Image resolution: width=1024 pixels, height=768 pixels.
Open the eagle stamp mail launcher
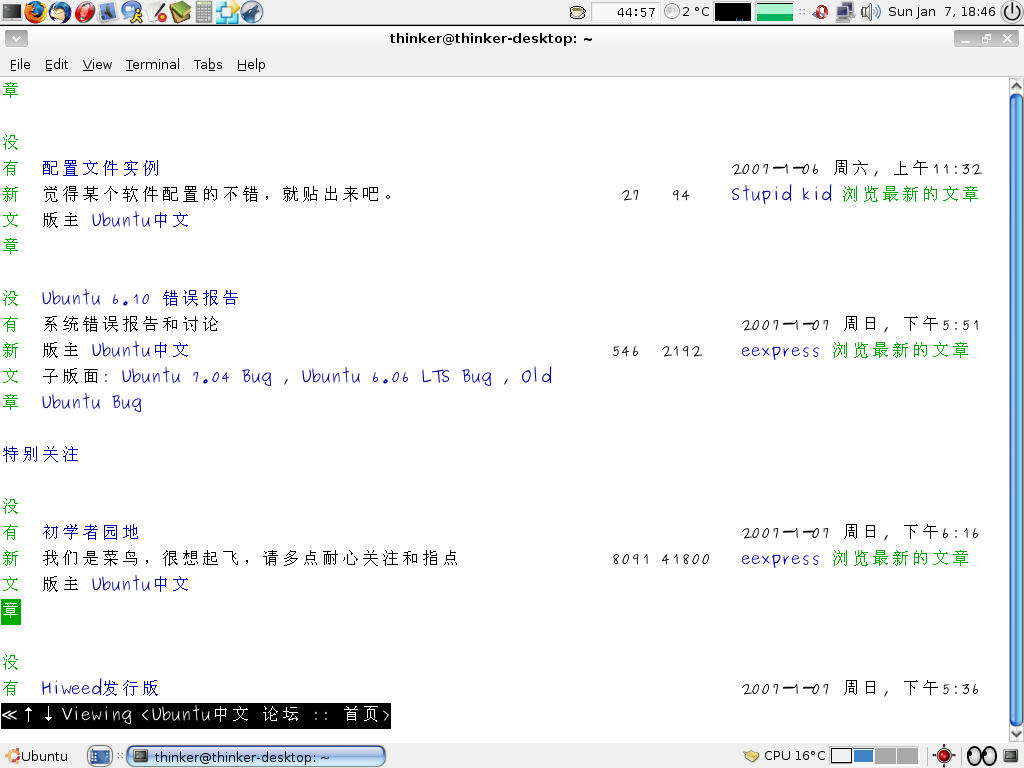point(107,11)
